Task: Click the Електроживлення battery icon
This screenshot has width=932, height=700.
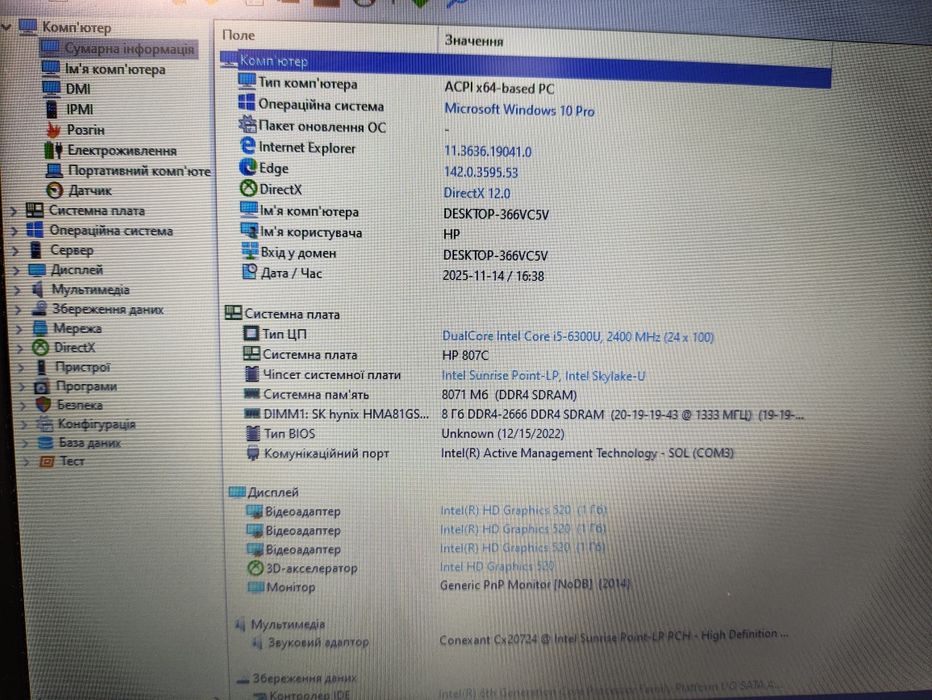Action: [x=53, y=150]
